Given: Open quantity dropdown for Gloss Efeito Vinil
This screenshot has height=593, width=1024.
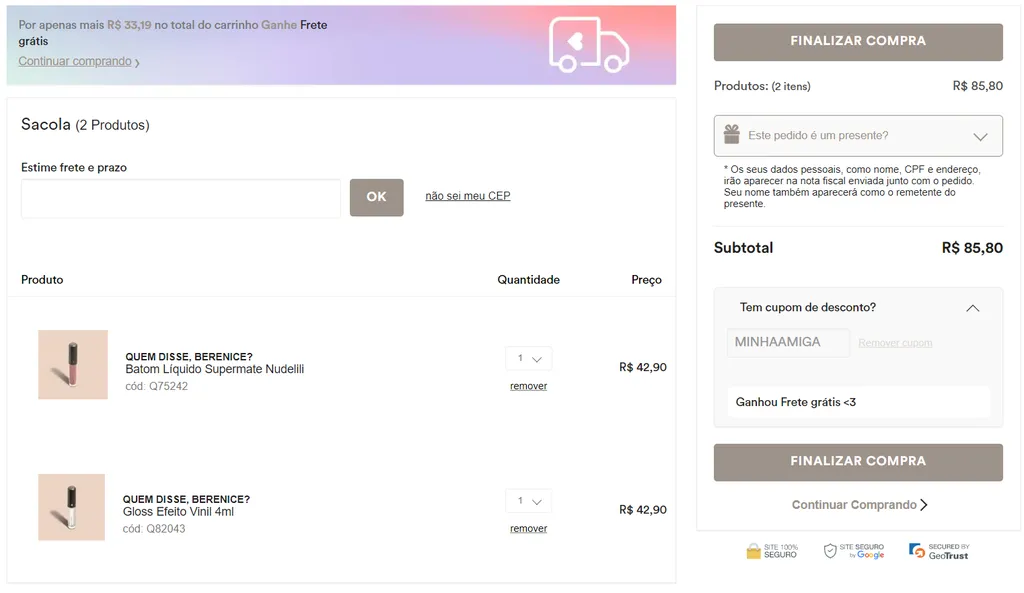Looking at the screenshot, I should point(529,501).
